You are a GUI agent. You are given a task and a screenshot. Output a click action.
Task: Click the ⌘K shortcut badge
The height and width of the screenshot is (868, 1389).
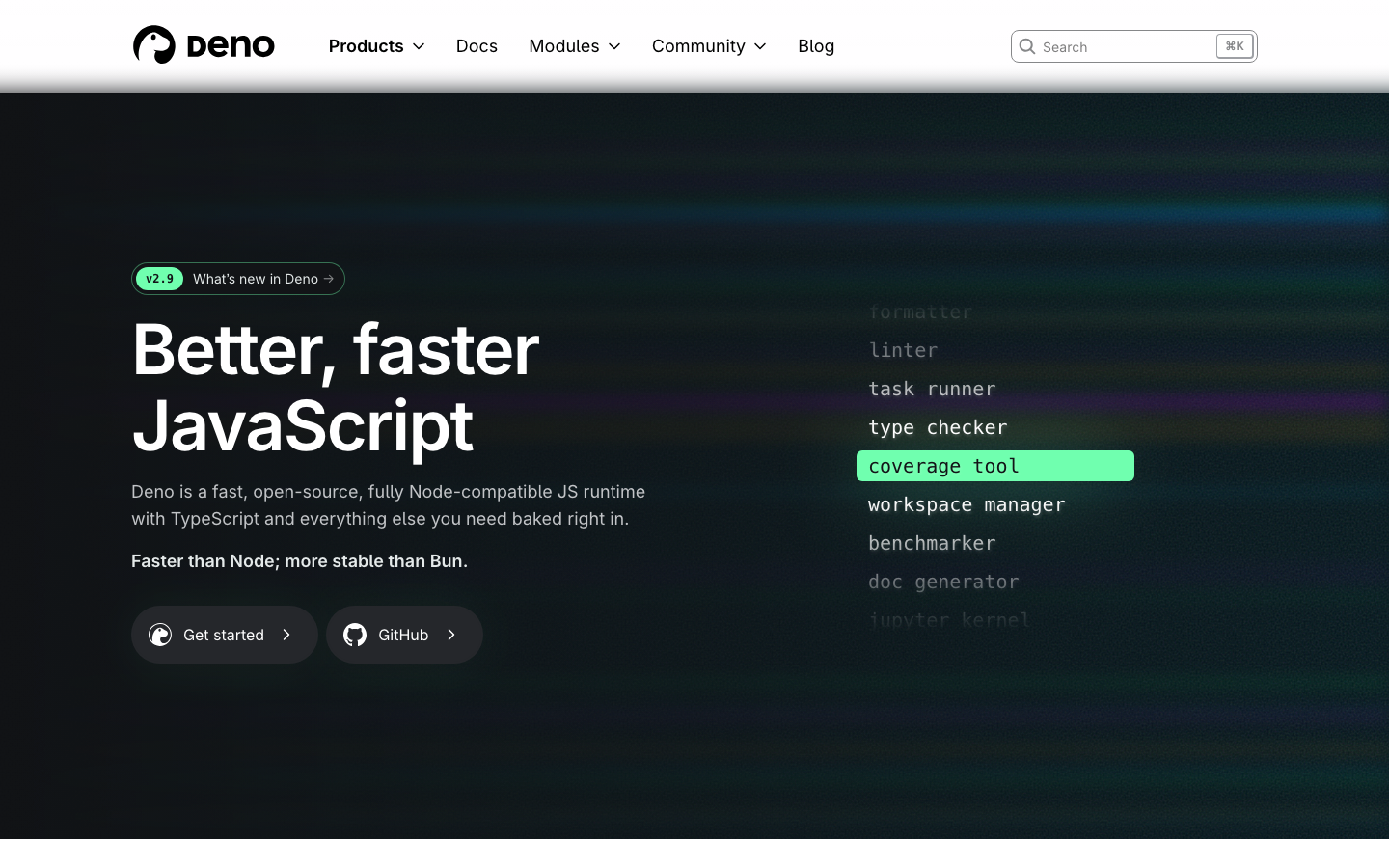point(1235,46)
